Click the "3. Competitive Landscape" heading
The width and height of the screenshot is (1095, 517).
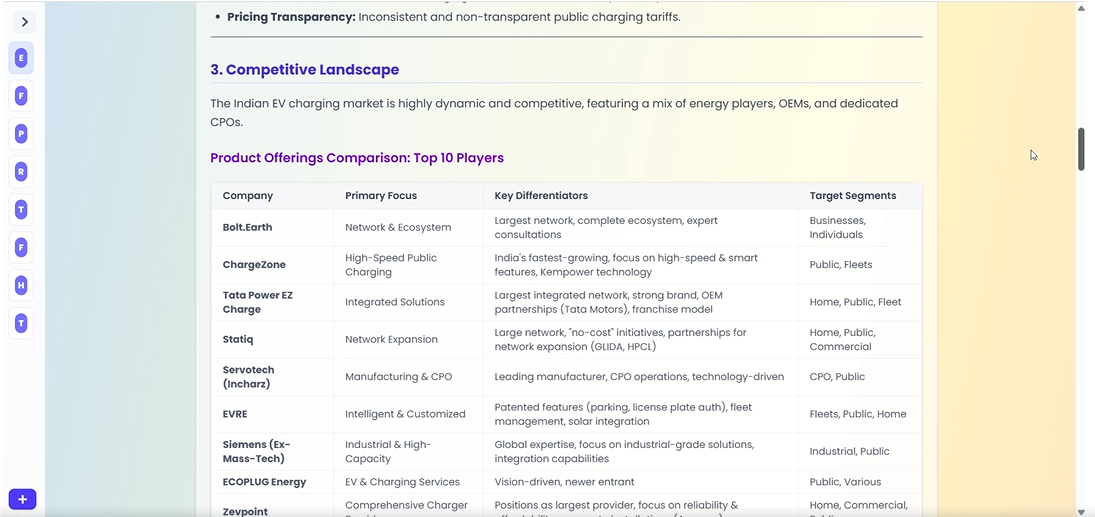(x=304, y=70)
